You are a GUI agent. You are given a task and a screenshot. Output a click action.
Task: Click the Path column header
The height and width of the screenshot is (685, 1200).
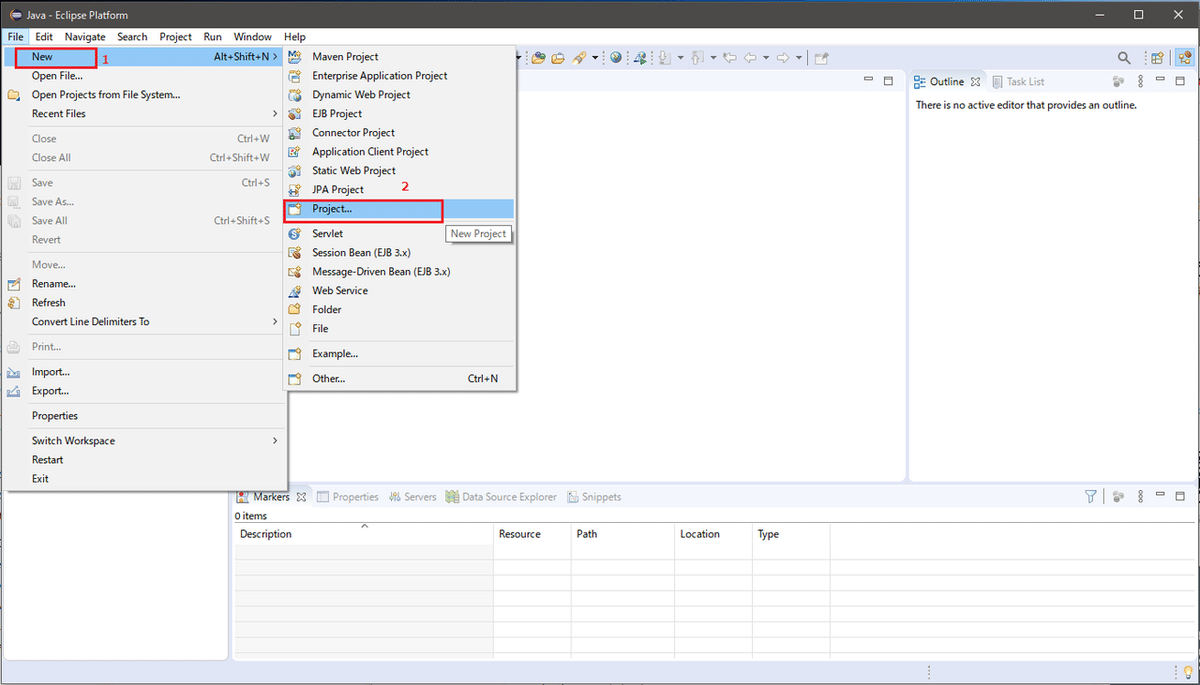(624, 534)
